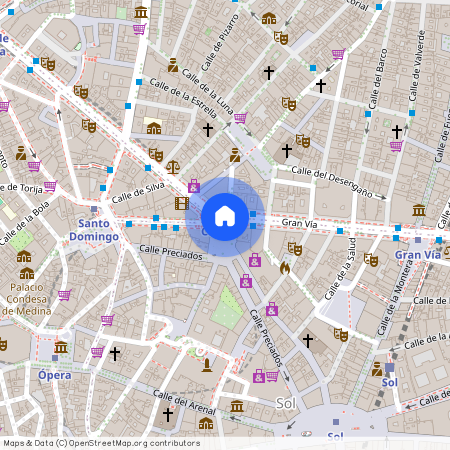
Task: Tap the shopping cart icon next to Calle de Torija
Action: (x=50, y=186)
